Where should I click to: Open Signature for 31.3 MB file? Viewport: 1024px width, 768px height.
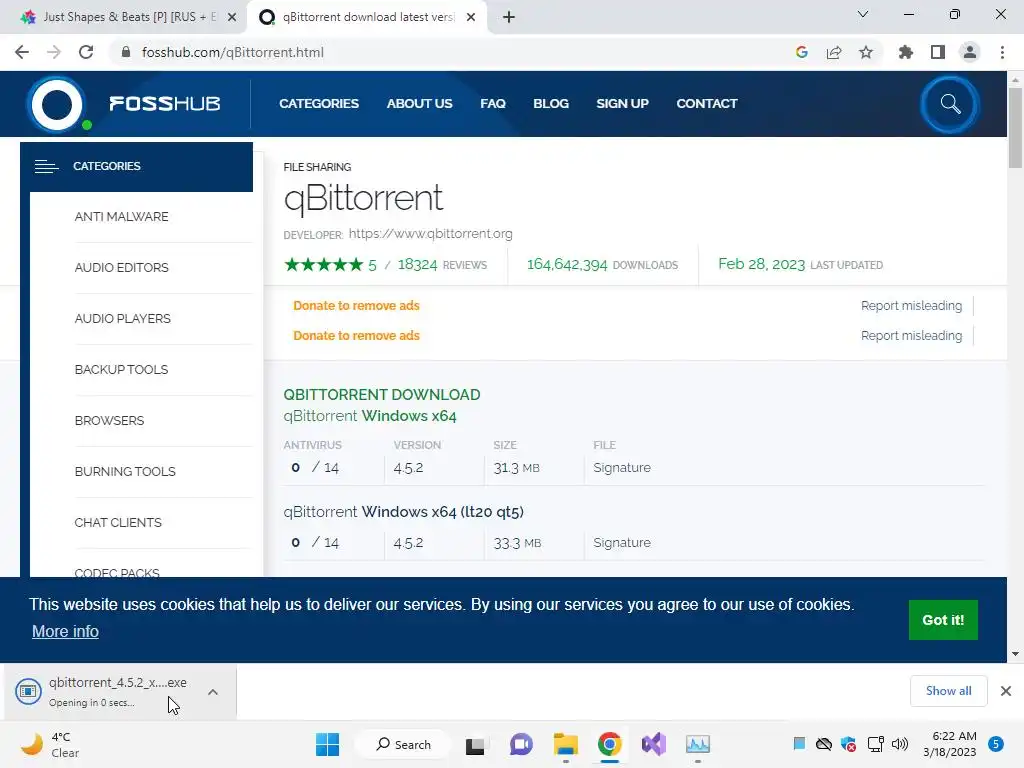click(x=622, y=467)
